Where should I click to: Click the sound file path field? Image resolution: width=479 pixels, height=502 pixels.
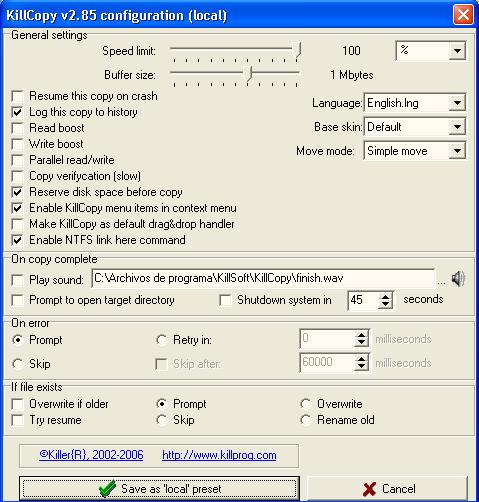263,278
